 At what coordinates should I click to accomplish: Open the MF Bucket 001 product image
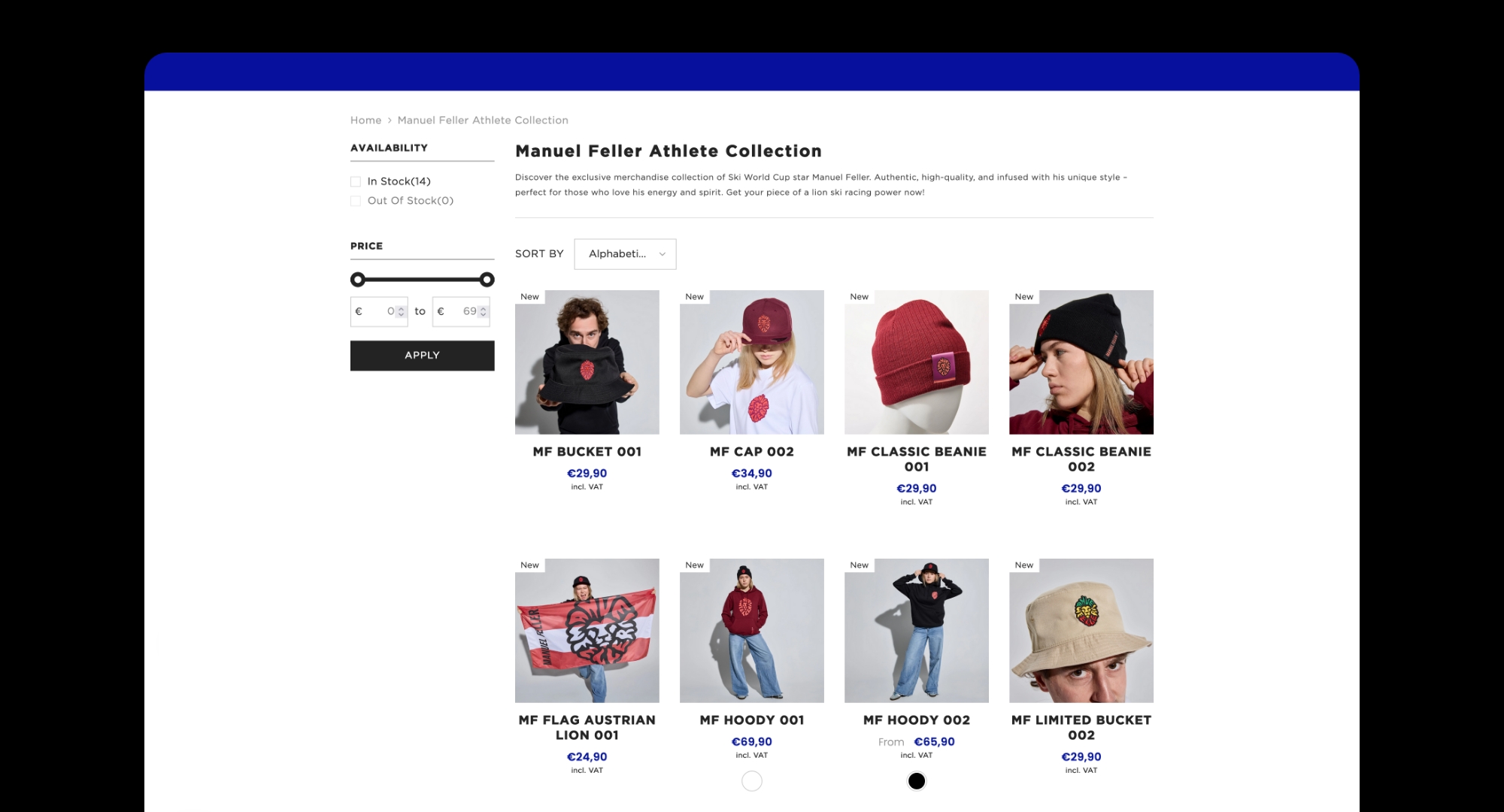[x=587, y=362]
